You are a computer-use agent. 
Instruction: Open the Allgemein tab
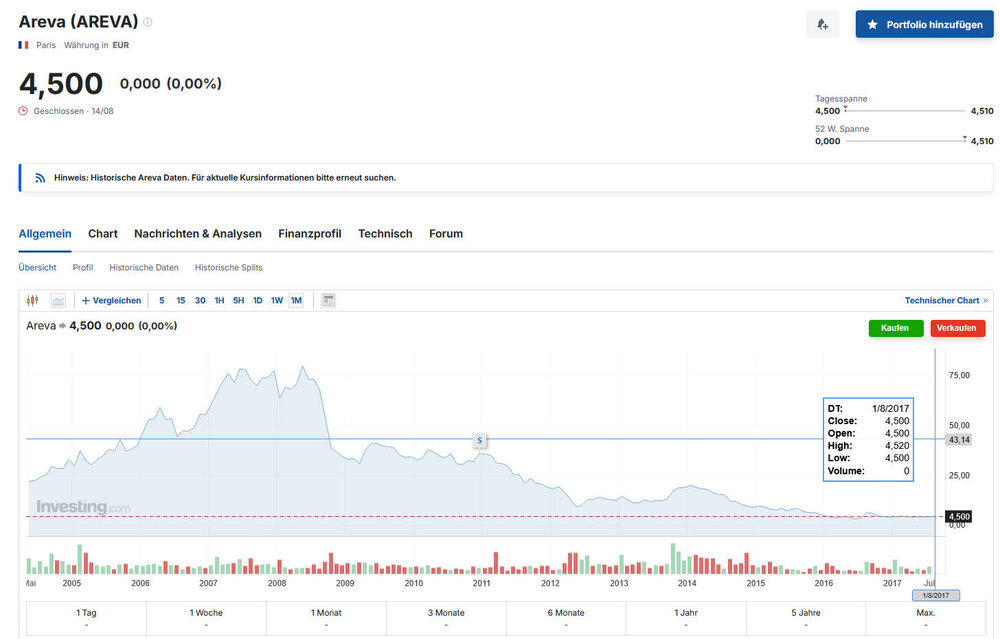click(x=45, y=233)
